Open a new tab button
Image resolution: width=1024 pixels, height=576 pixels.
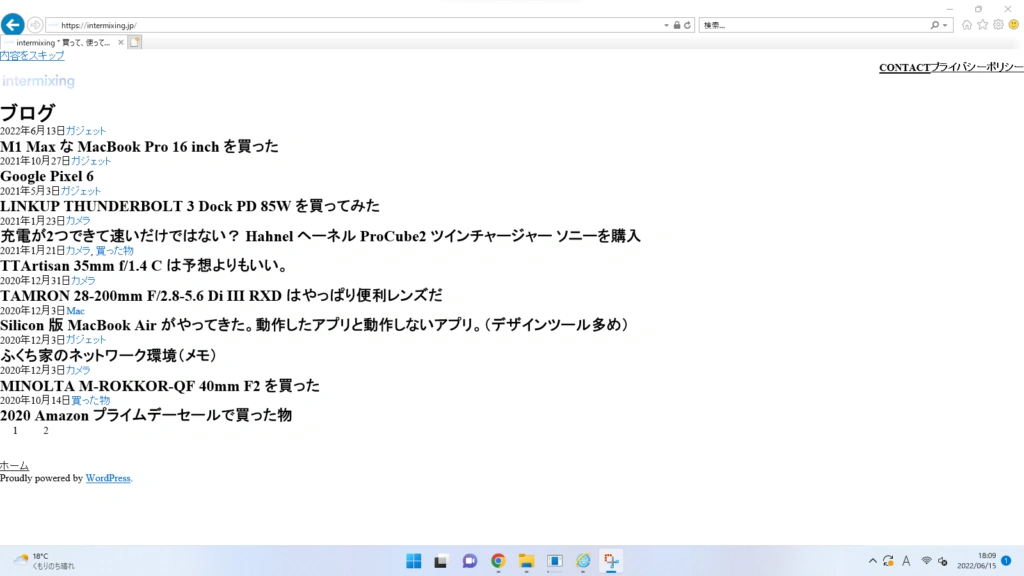tap(135, 42)
